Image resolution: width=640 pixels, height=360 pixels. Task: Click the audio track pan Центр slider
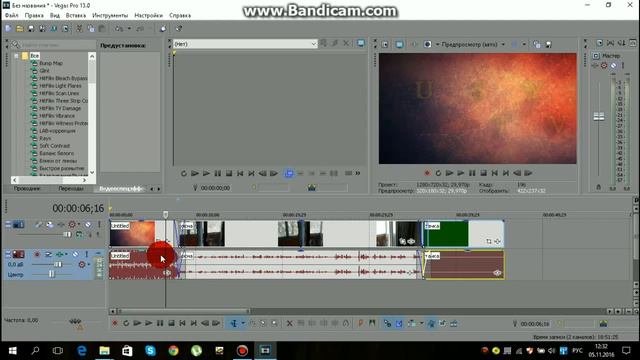point(52,274)
